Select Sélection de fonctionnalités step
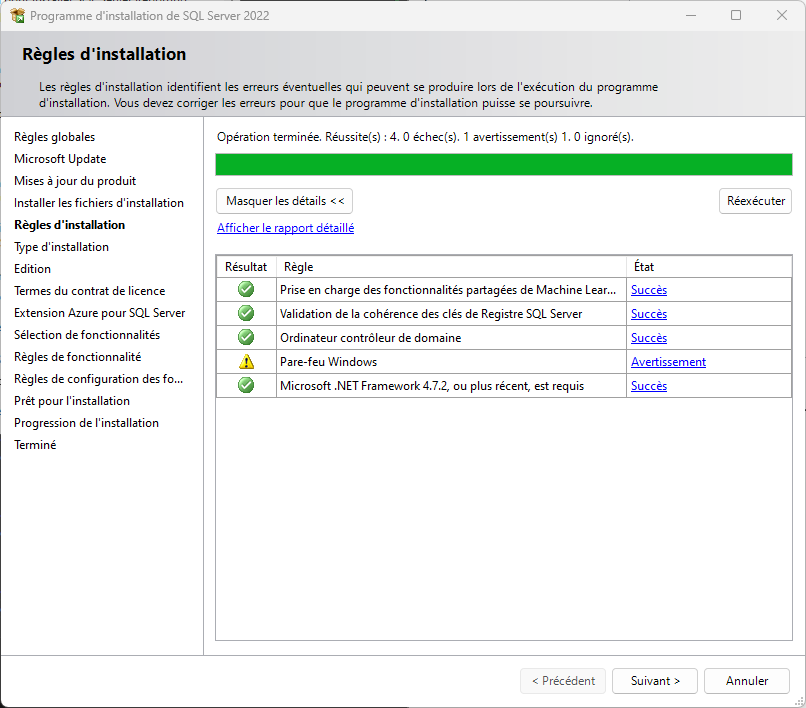The height and width of the screenshot is (708, 806). [87, 335]
